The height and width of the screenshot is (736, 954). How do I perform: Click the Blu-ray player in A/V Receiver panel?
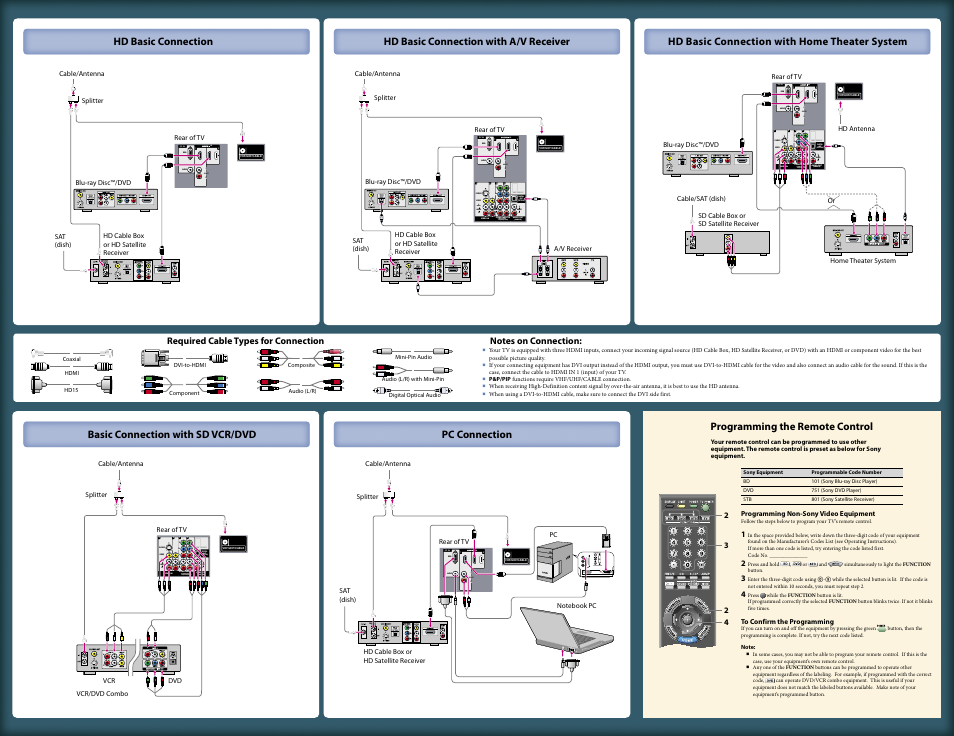[x=406, y=200]
